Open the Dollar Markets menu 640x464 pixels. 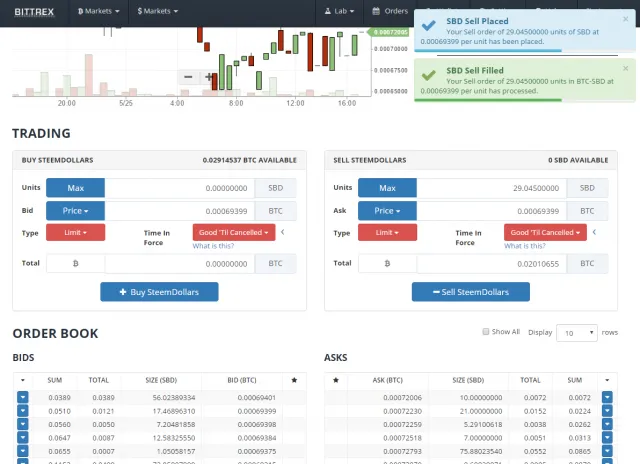[158, 11]
